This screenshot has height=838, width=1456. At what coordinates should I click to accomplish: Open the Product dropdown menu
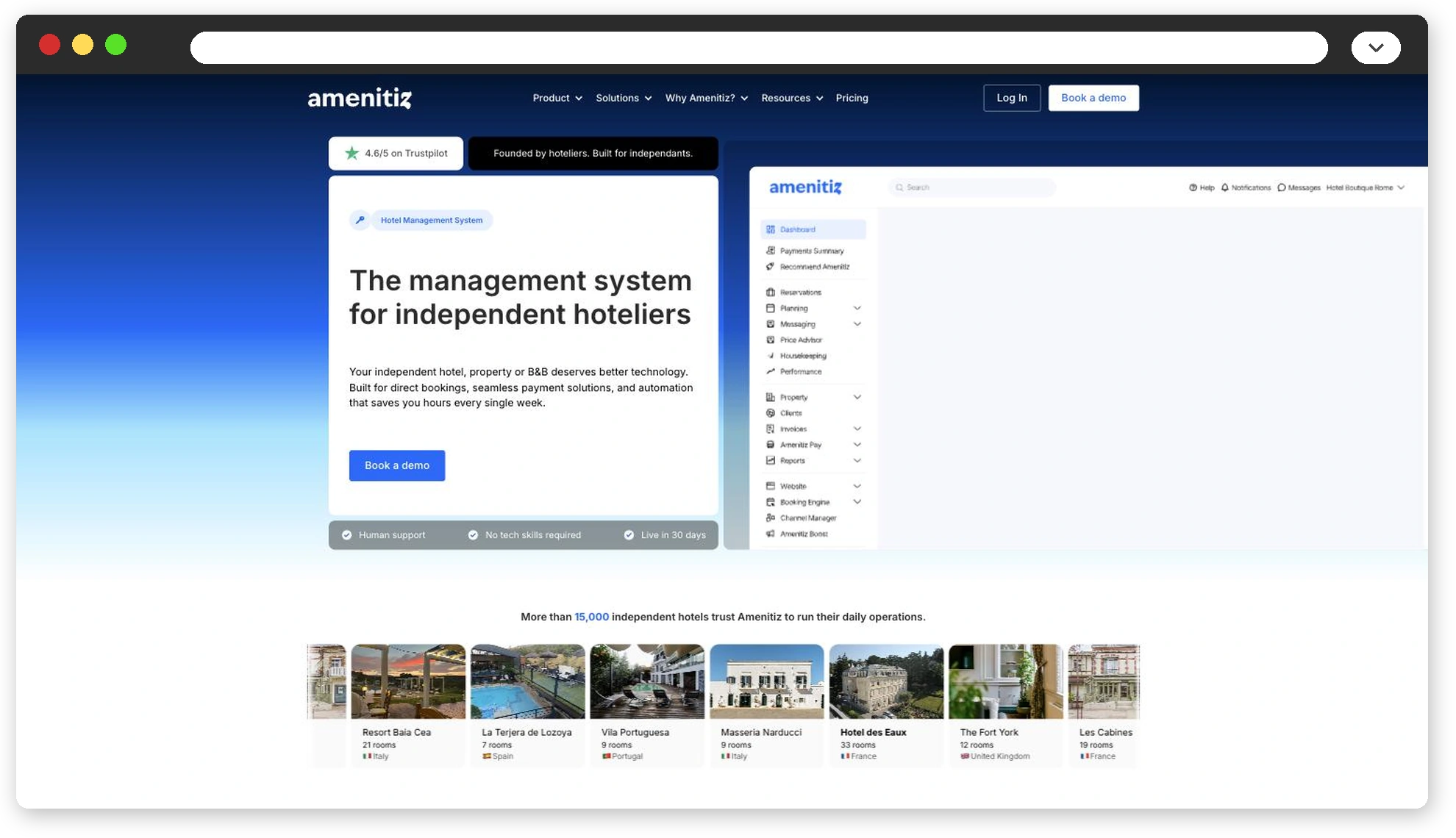(557, 98)
